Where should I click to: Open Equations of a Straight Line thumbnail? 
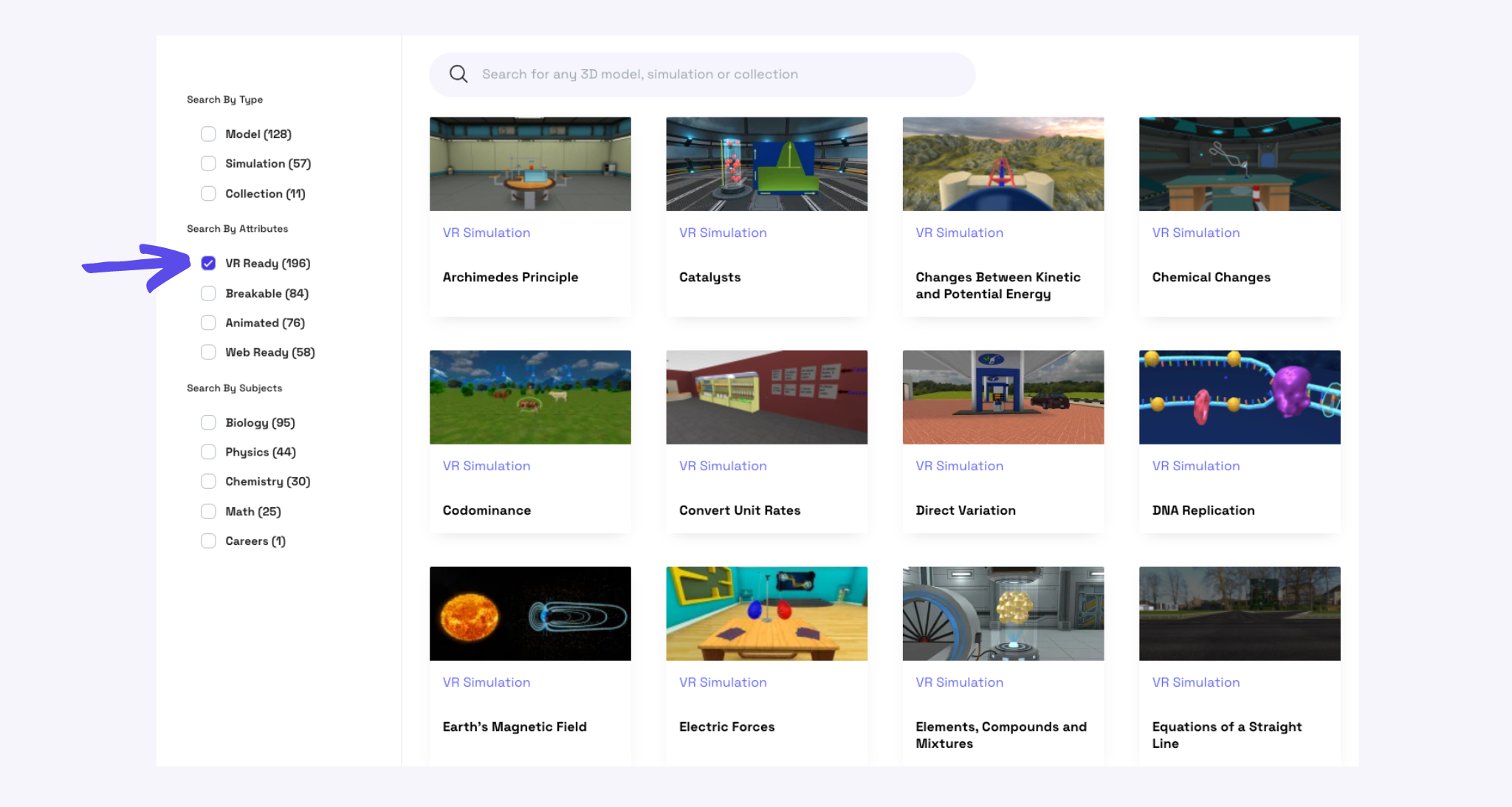tap(1240, 614)
